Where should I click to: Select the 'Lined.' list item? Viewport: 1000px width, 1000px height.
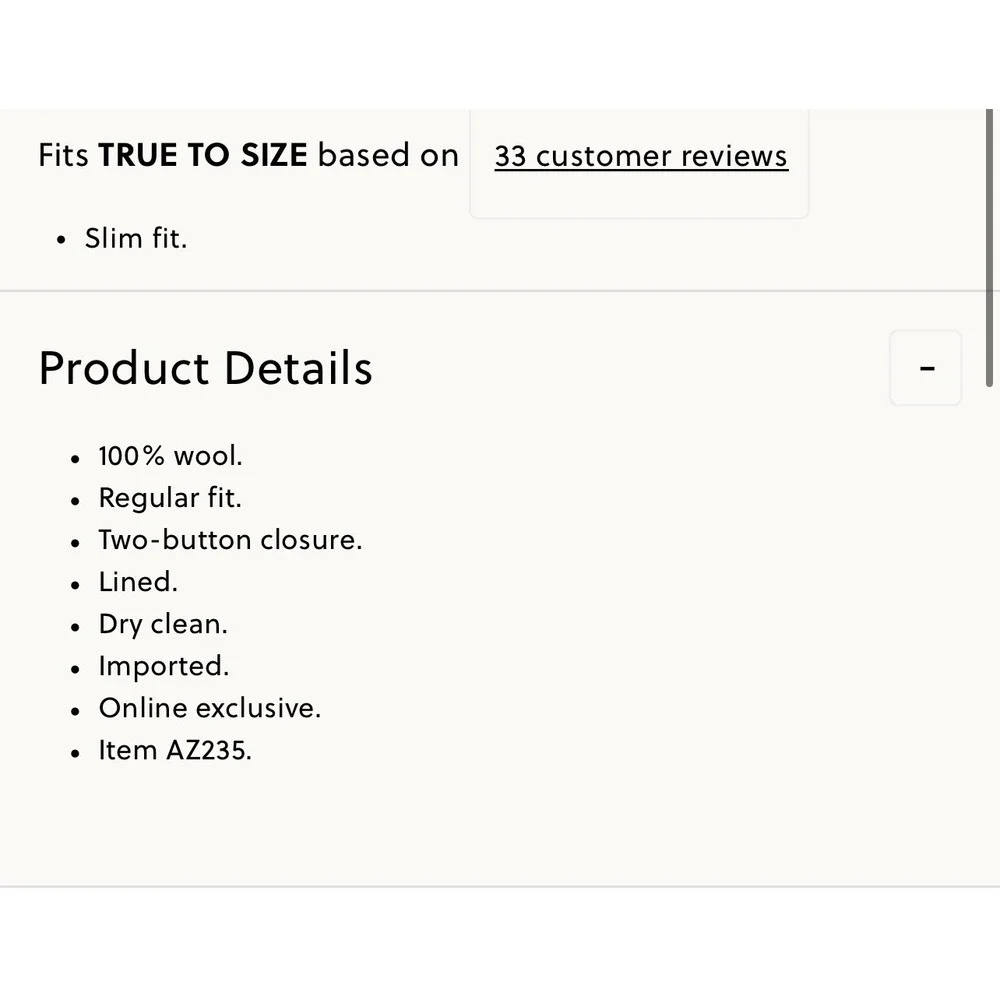pyautogui.click(x=138, y=582)
